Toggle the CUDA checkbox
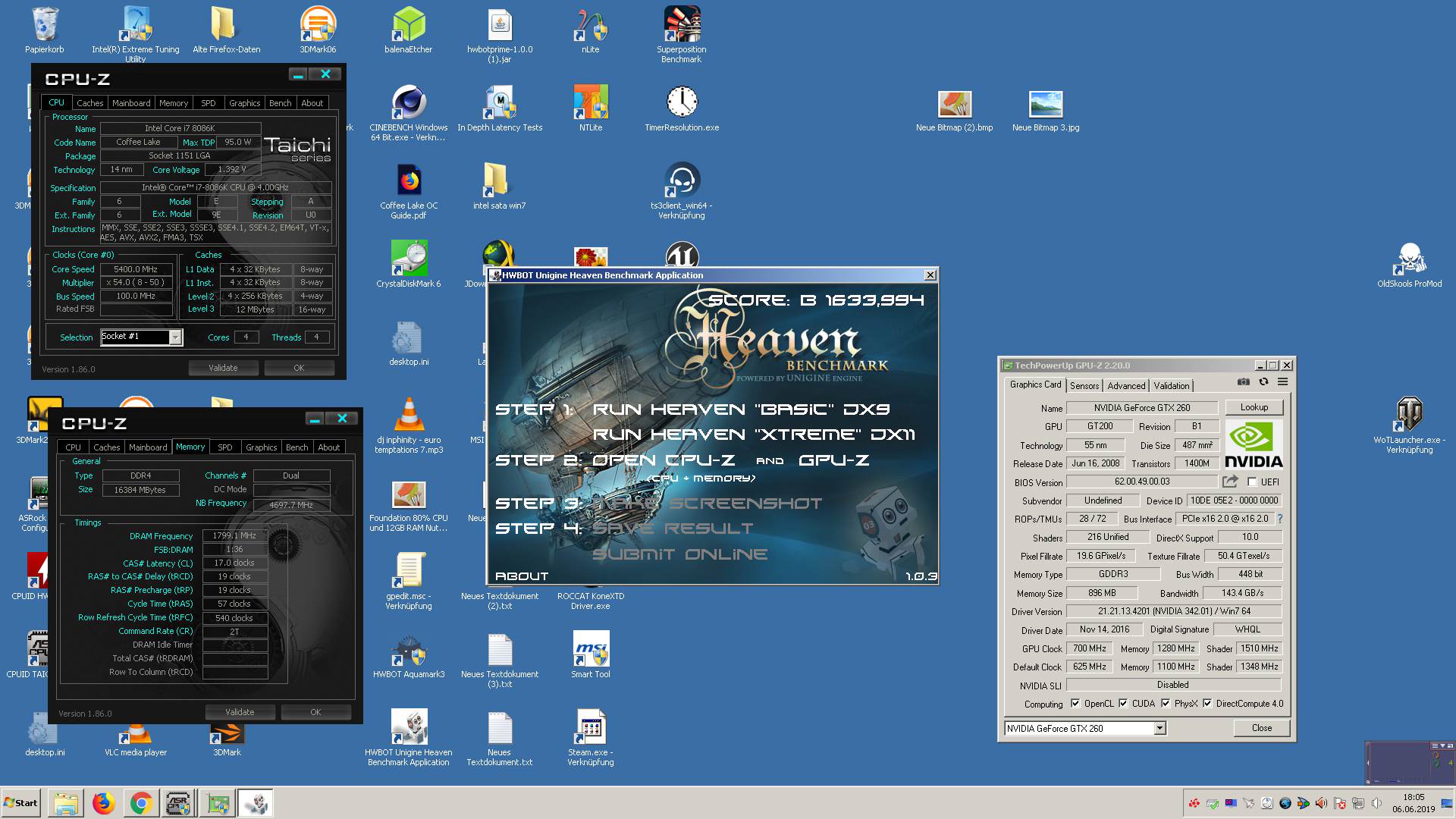The width and height of the screenshot is (1456, 819). click(1123, 703)
